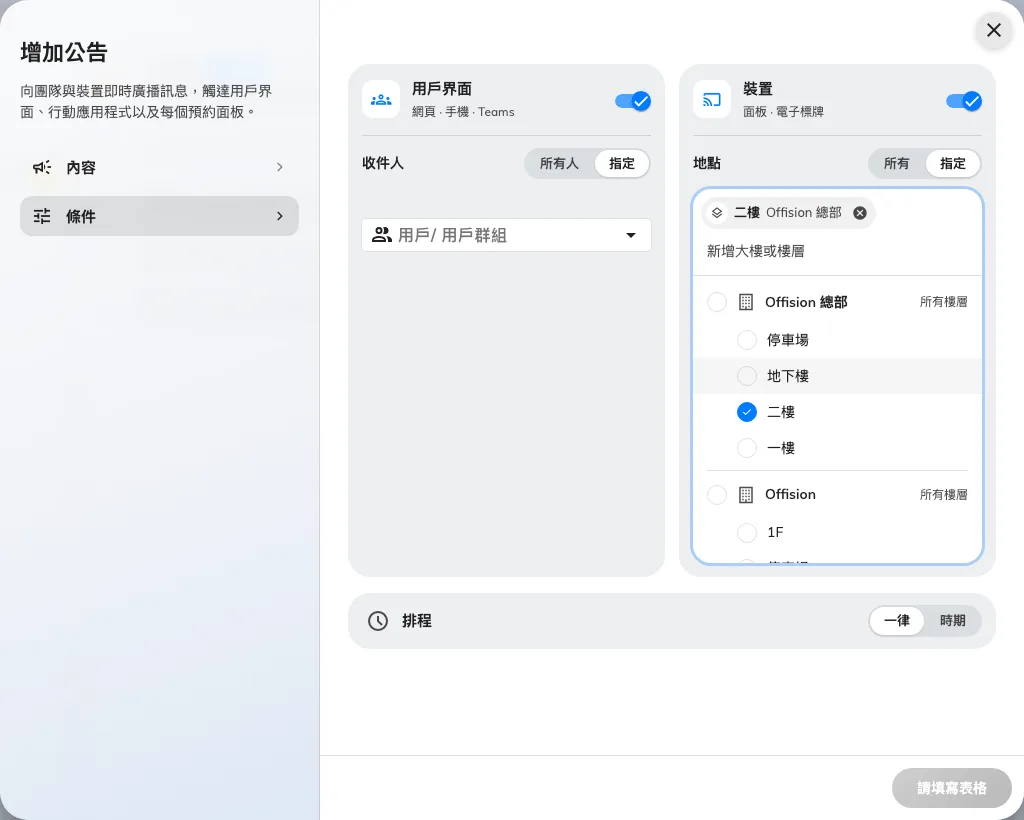1024x820 pixels.
Task: Expand the 條件 section chevron
Action: click(x=280, y=216)
